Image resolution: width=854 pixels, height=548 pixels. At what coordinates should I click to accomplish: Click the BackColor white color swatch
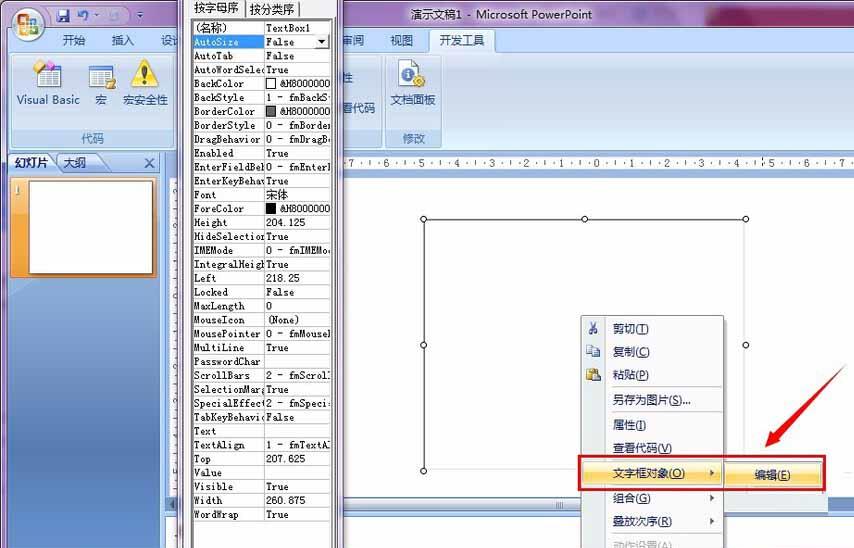point(271,84)
